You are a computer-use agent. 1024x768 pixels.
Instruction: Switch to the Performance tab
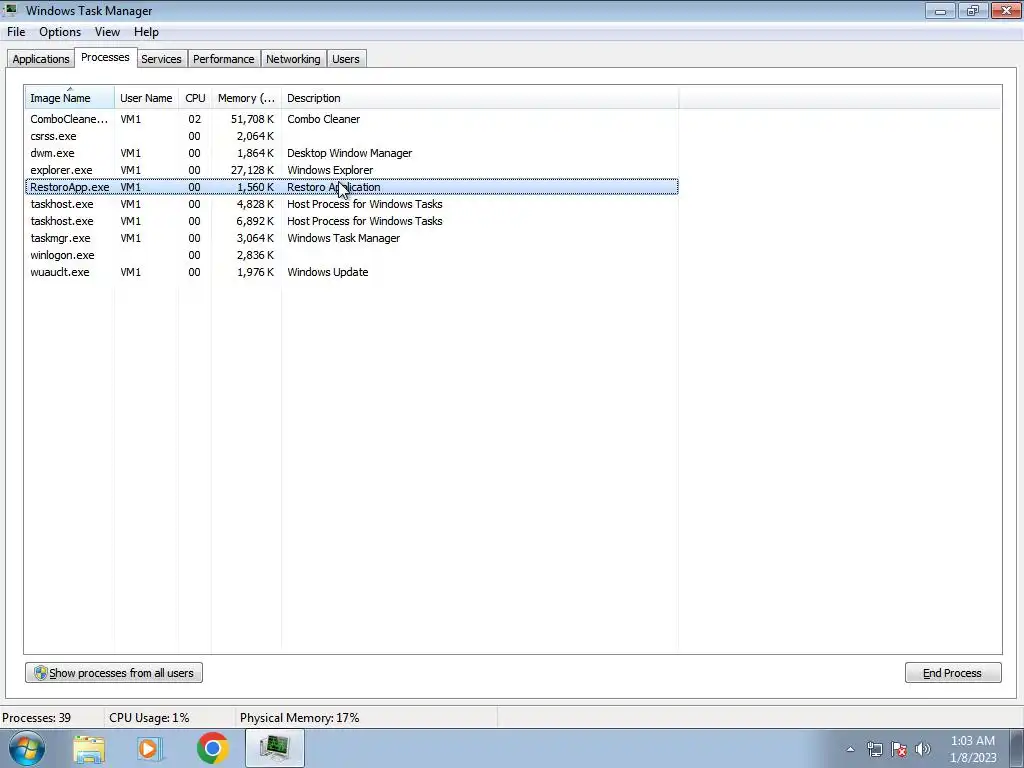click(x=223, y=59)
